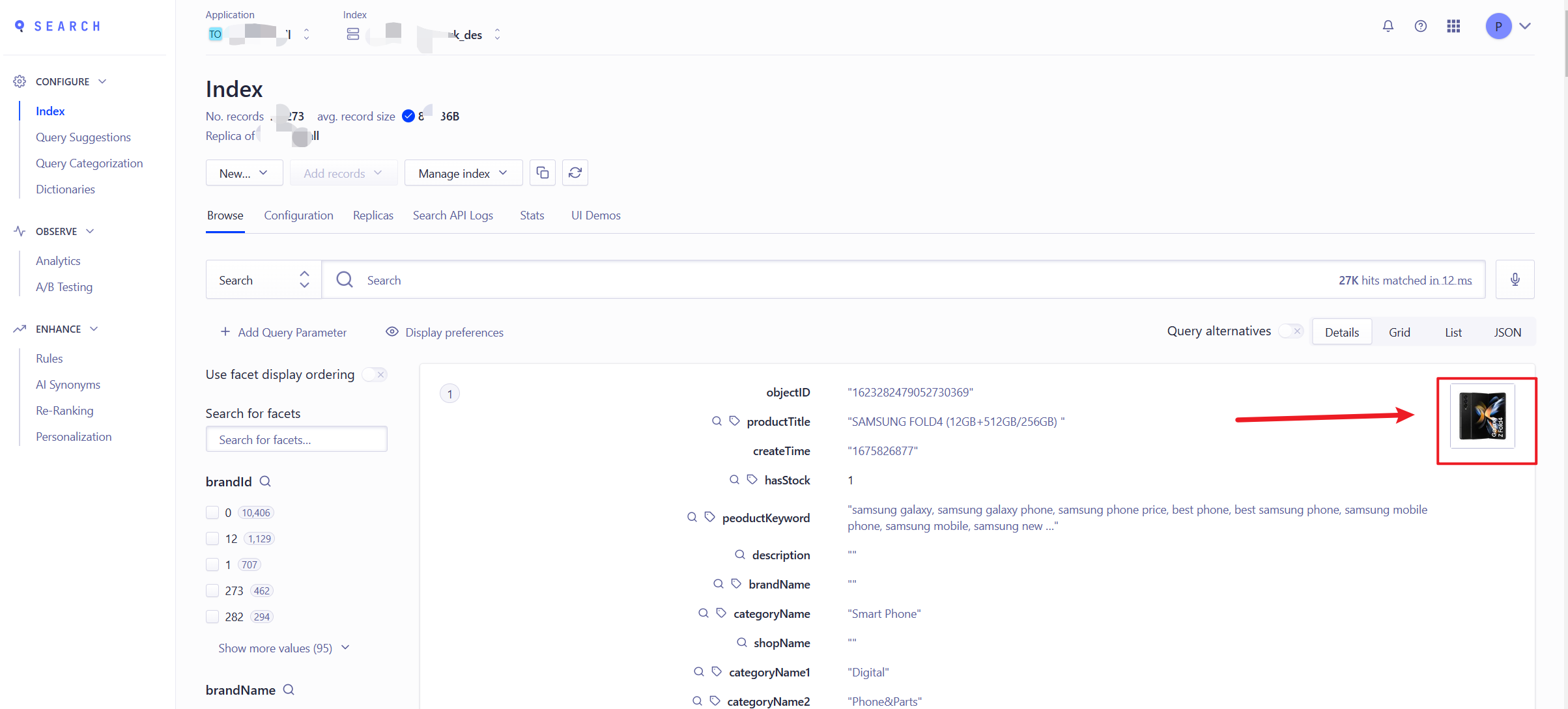Open Analytics in the sidebar

tap(58, 260)
